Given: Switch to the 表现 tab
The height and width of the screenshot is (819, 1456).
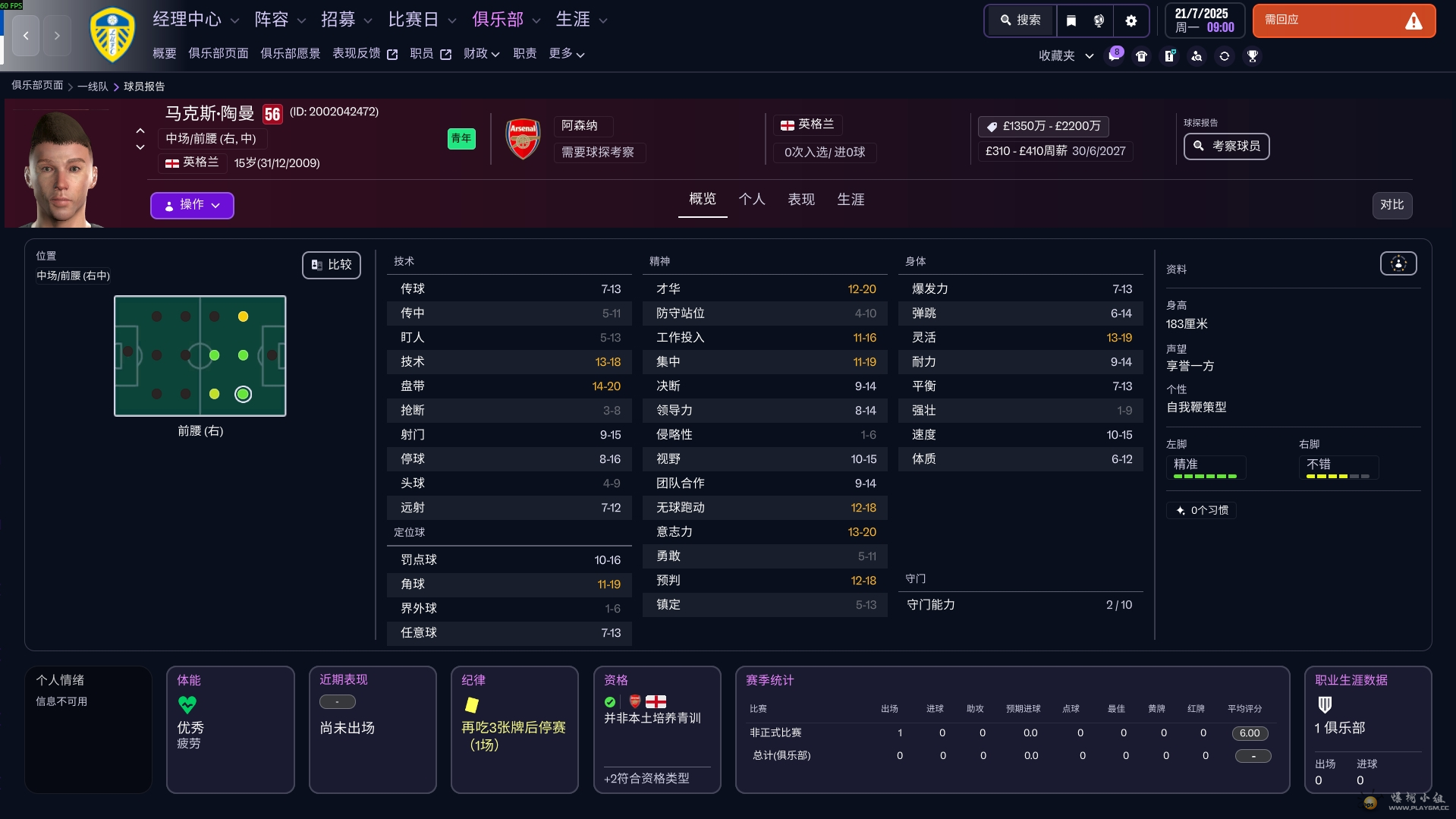Looking at the screenshot, I should point(800,200).
